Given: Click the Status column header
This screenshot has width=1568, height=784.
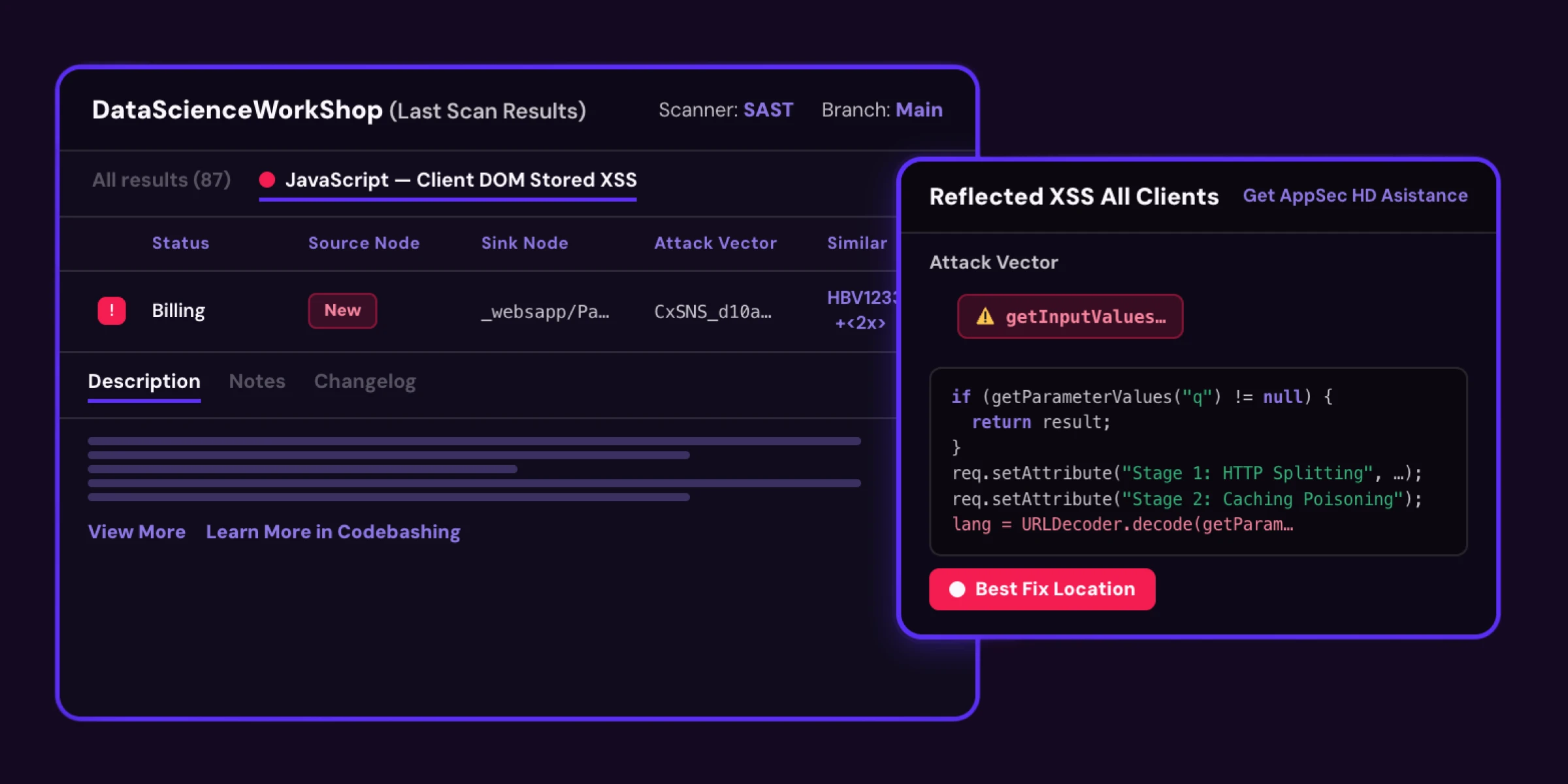Looking at the screenshot, I should (180, 243).
